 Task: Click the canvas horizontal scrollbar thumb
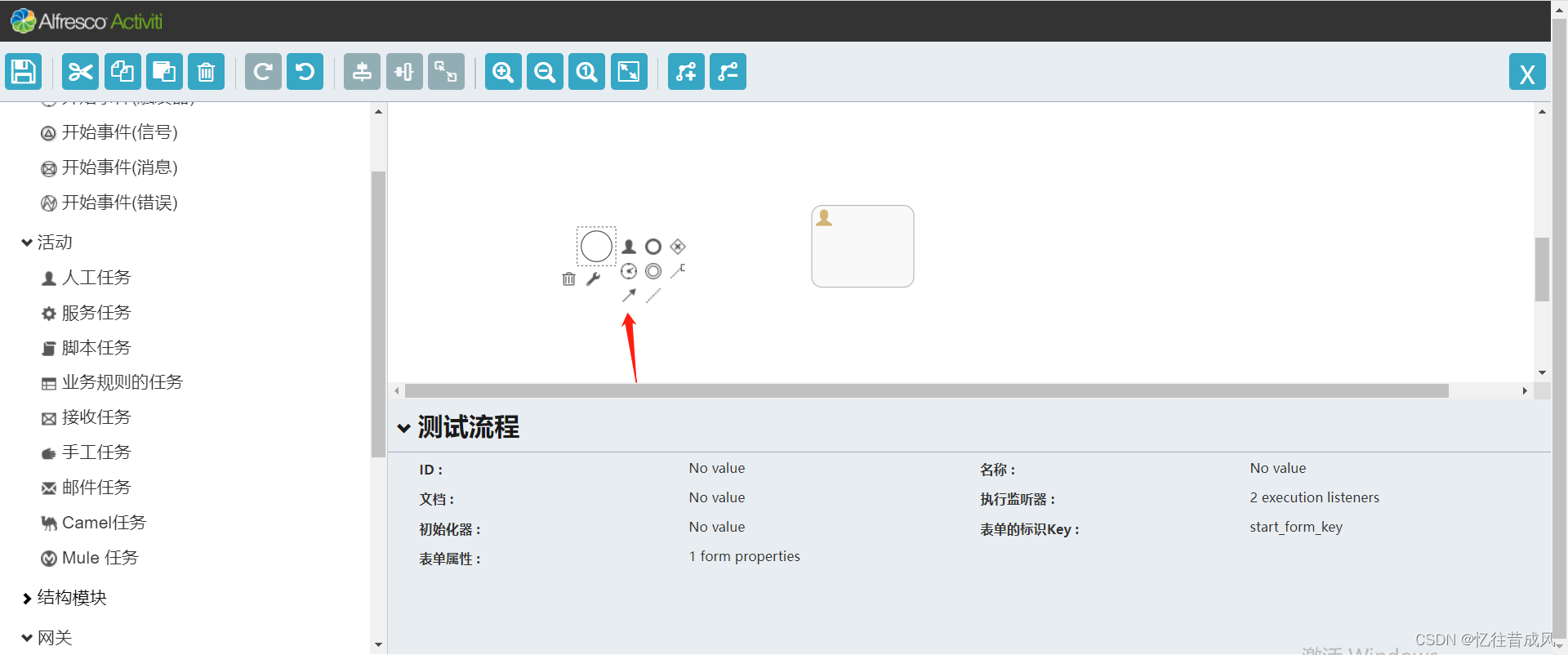click(927, 391)
